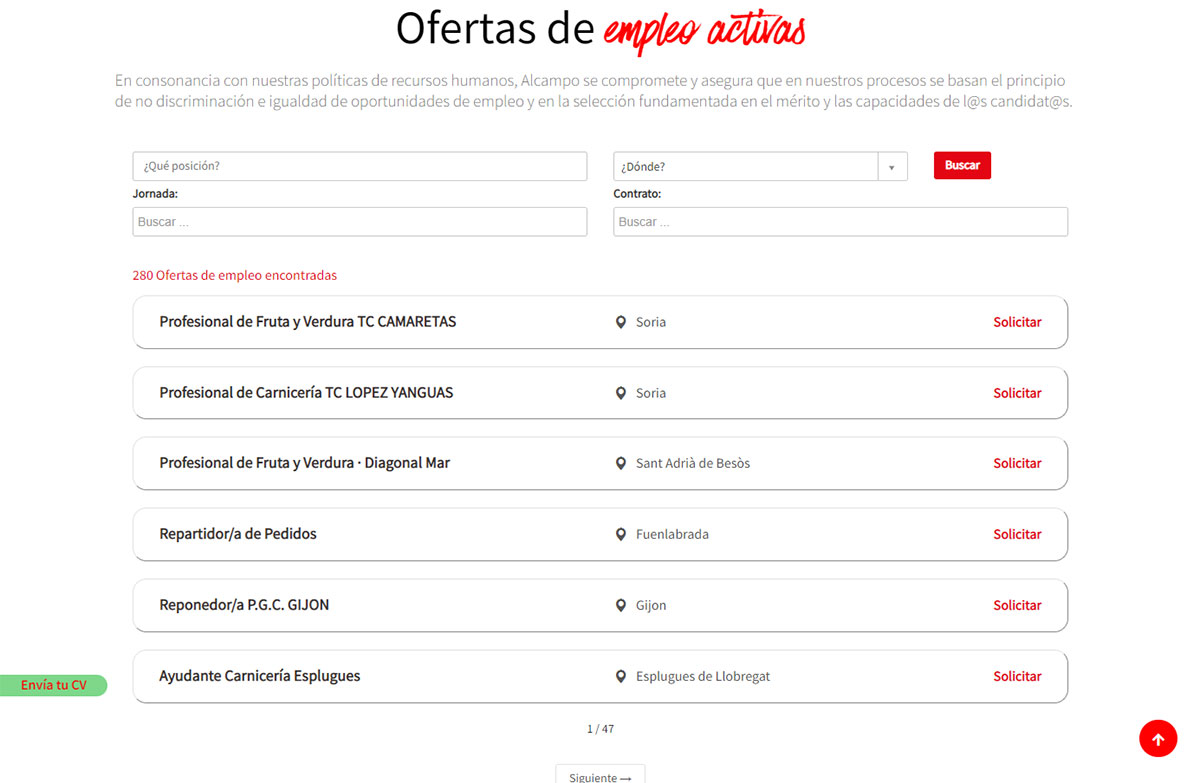Click the location pin icon beside Fuenlabrada
Viewport: 1200px width, 783px height.
pyautogui.click(x=620, y=535)
